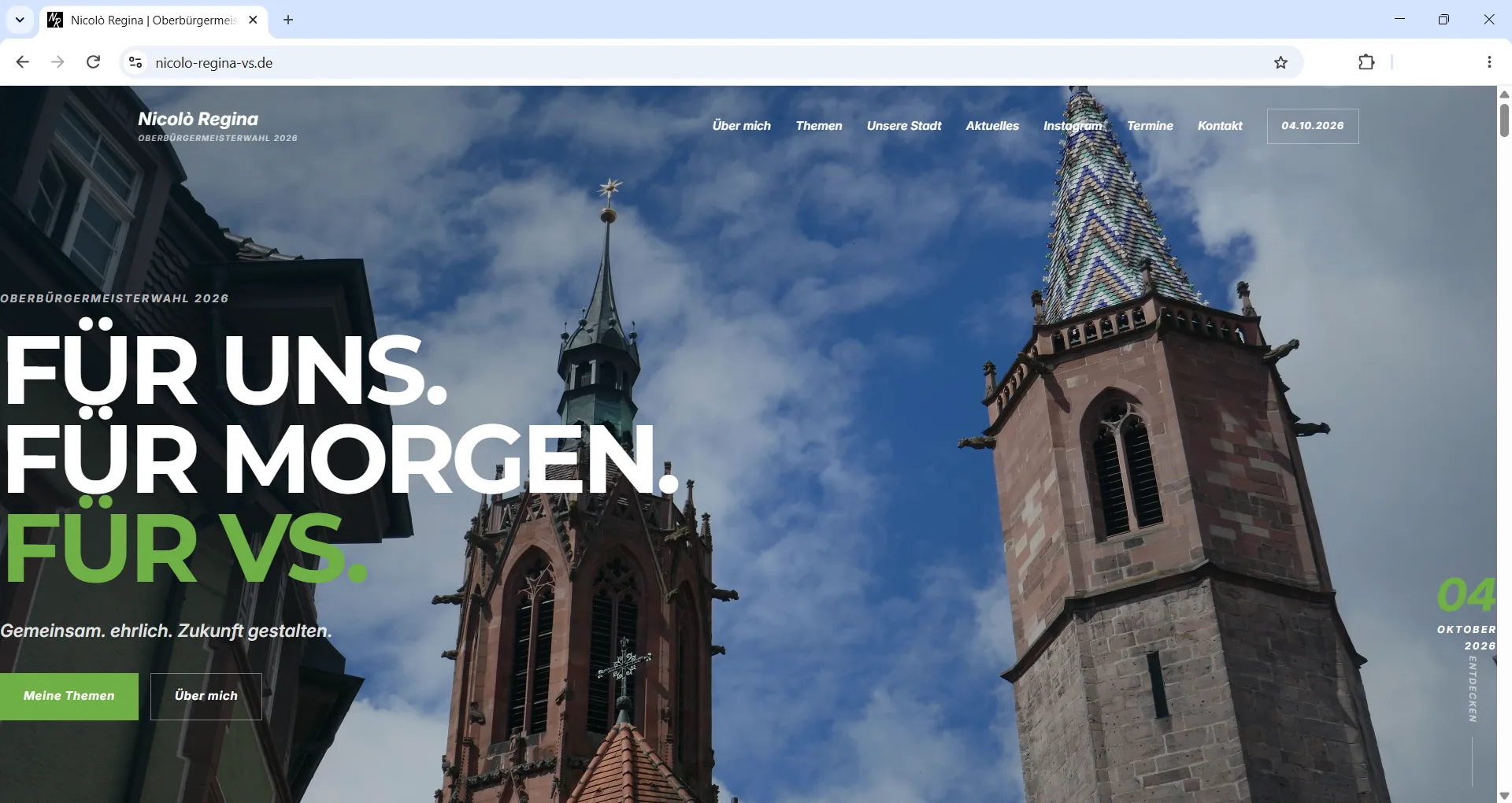Click the browser forward arrow

57,62
